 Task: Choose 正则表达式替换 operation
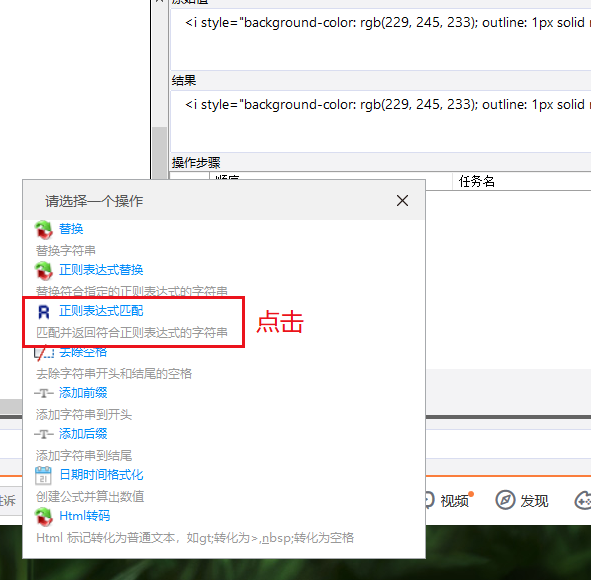pos(101,270)
